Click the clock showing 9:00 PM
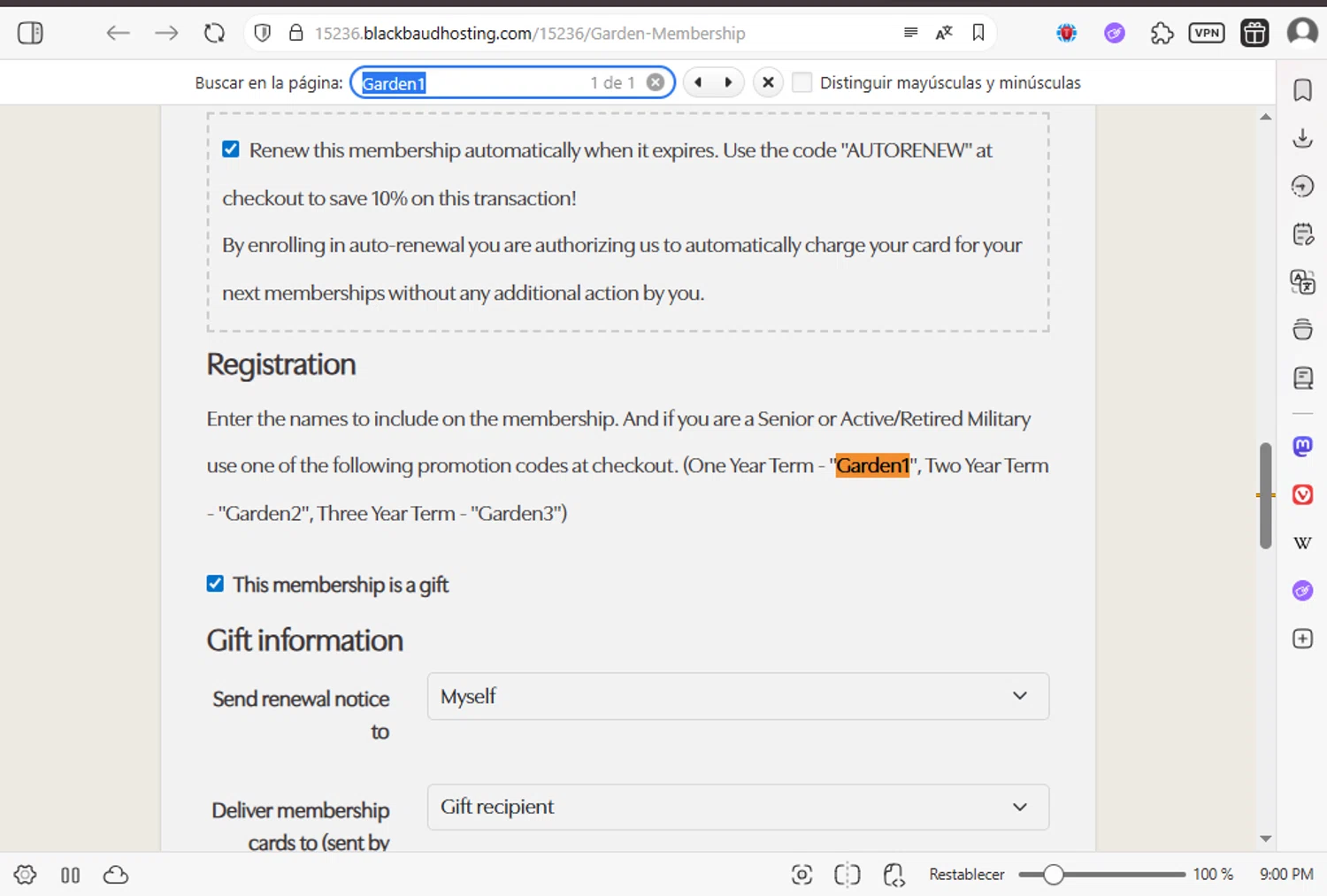Viewport: 1327px width, 896px height. click(1286, 875)
